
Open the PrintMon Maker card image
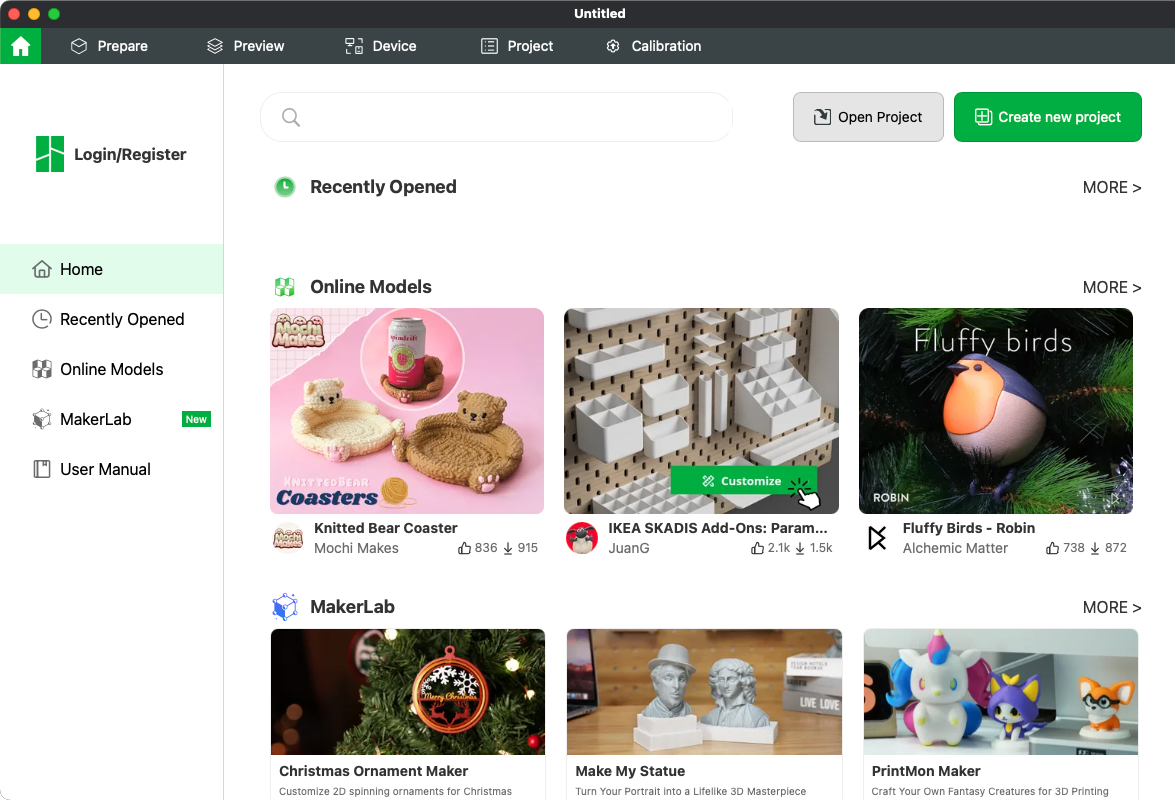click(x=1000, y=691)
